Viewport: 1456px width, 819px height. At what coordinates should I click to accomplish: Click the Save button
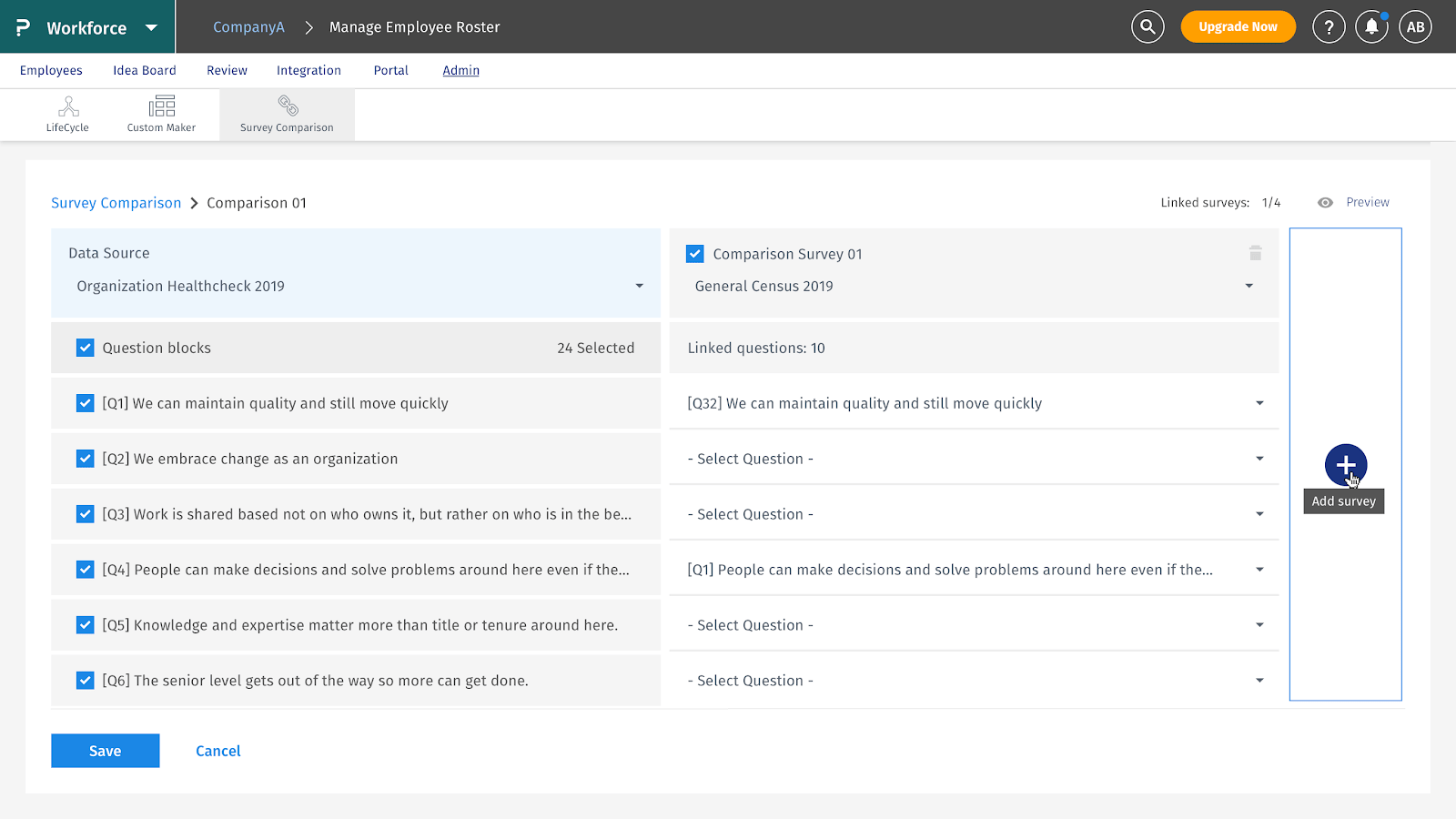(x=106, y=751)
